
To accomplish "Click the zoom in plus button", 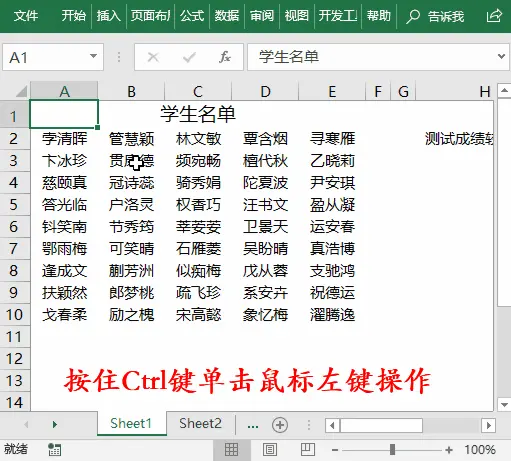I will (449, 450).
